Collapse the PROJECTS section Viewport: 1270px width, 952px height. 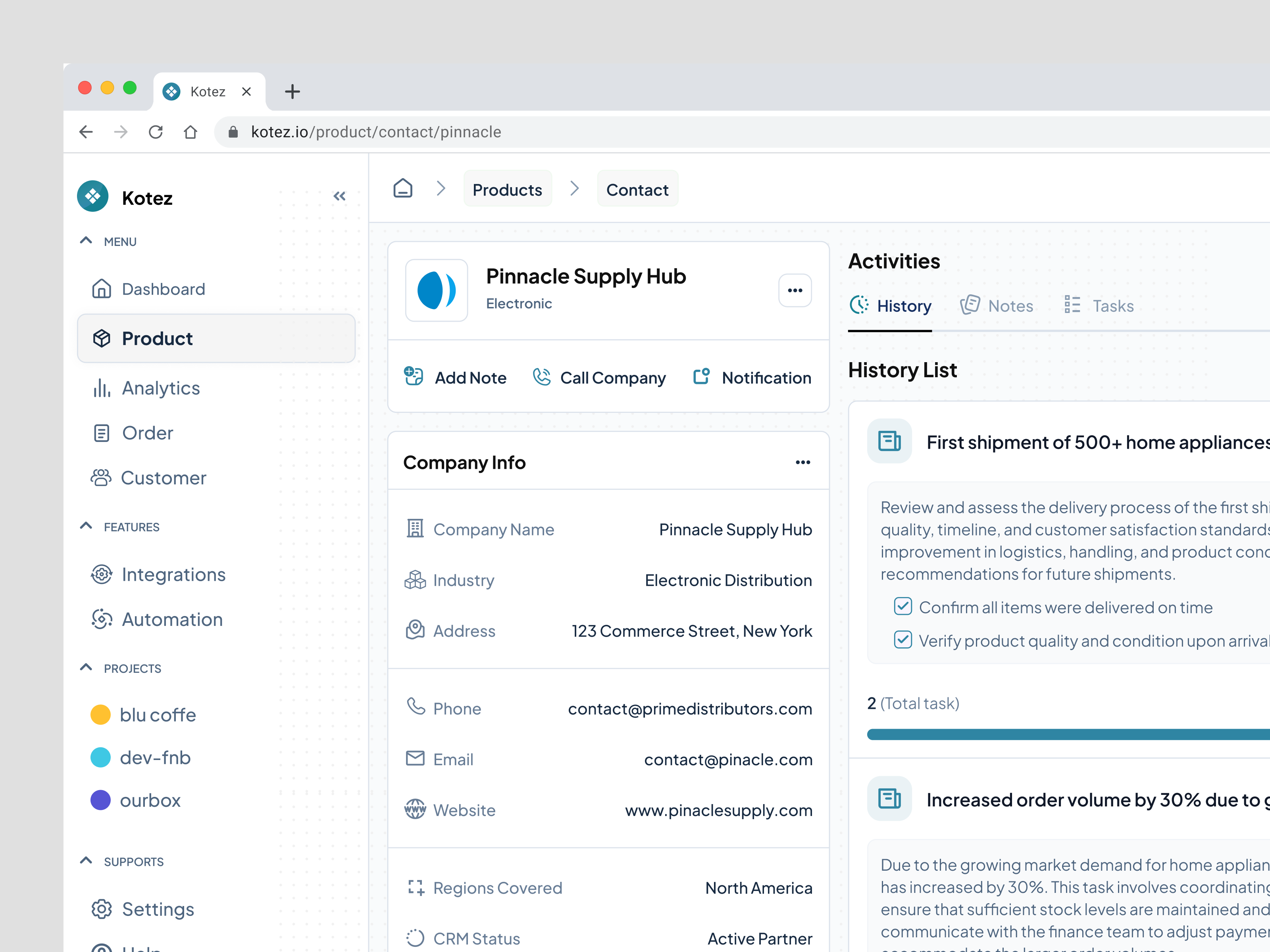[x=86, y=667]
